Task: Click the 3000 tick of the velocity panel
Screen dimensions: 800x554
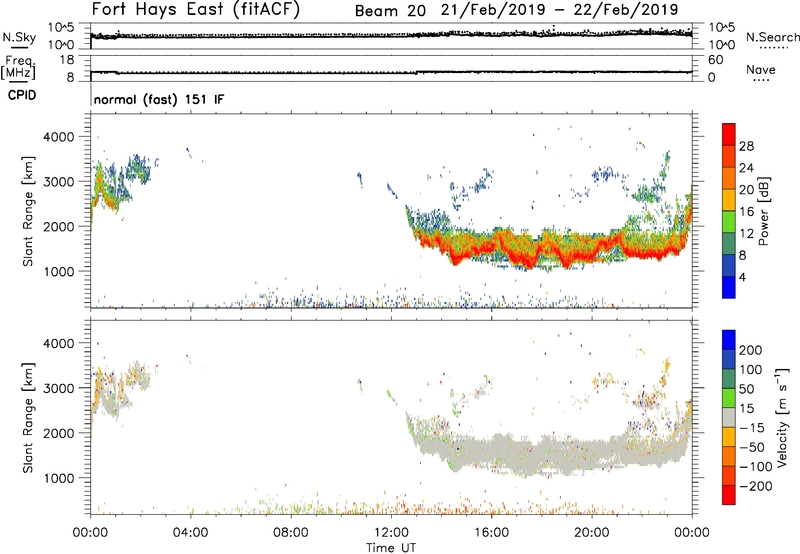Action: click(58, 388)
